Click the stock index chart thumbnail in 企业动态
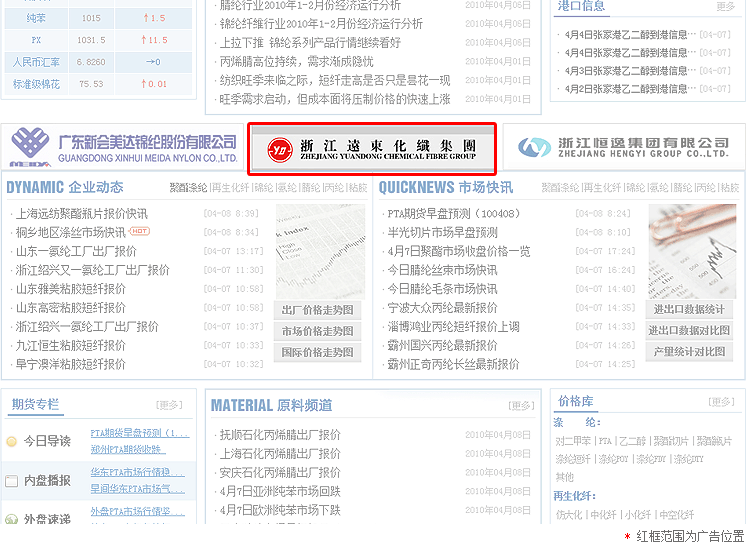 pyautogui.click(x=320, y=251)
